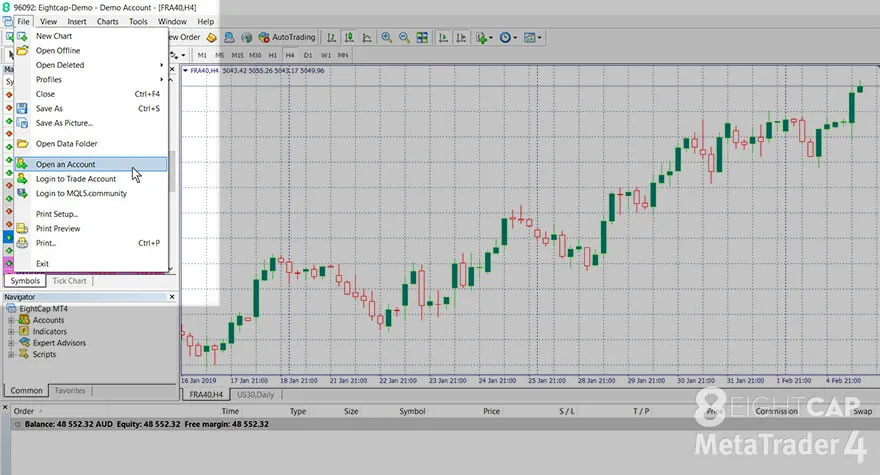This screenshot has height=475, width=880.
Task: Open the View menu
Action: (48, 21)
